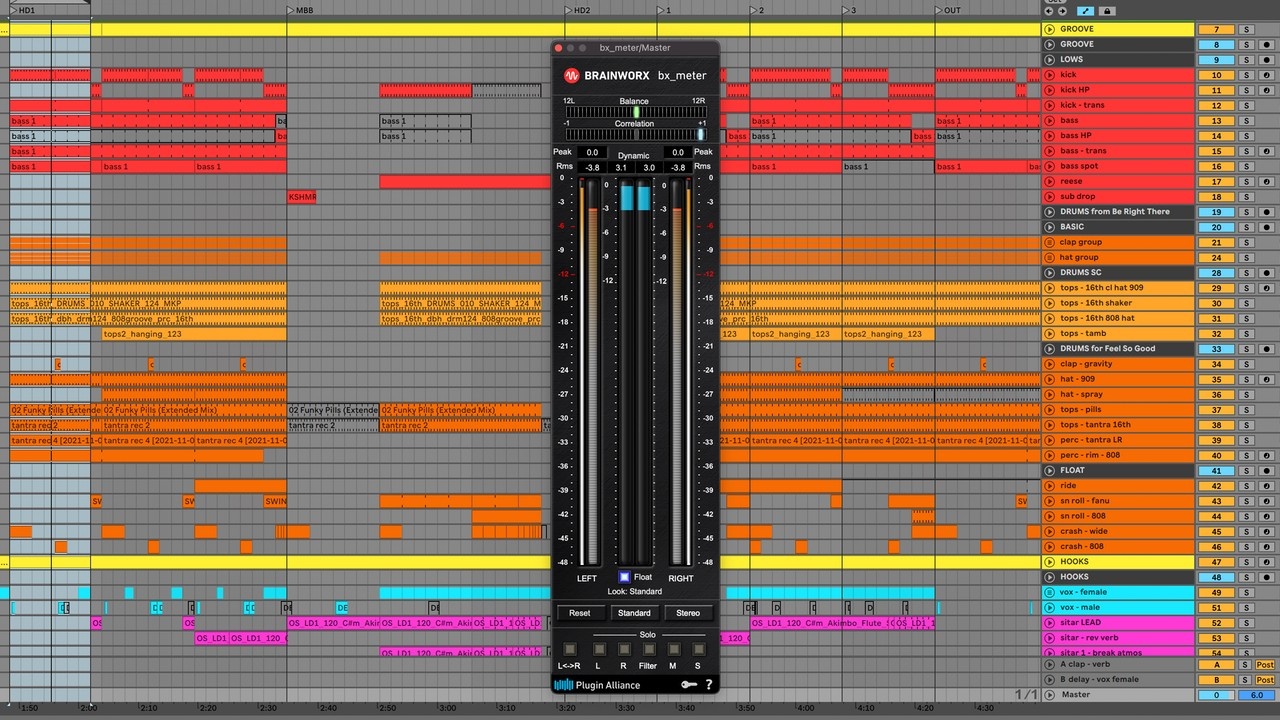Viewport: 1280px width, 720px height.
Task: Unfold the dark HOOKS group track (48)
Action: (x=1049, y=577)
